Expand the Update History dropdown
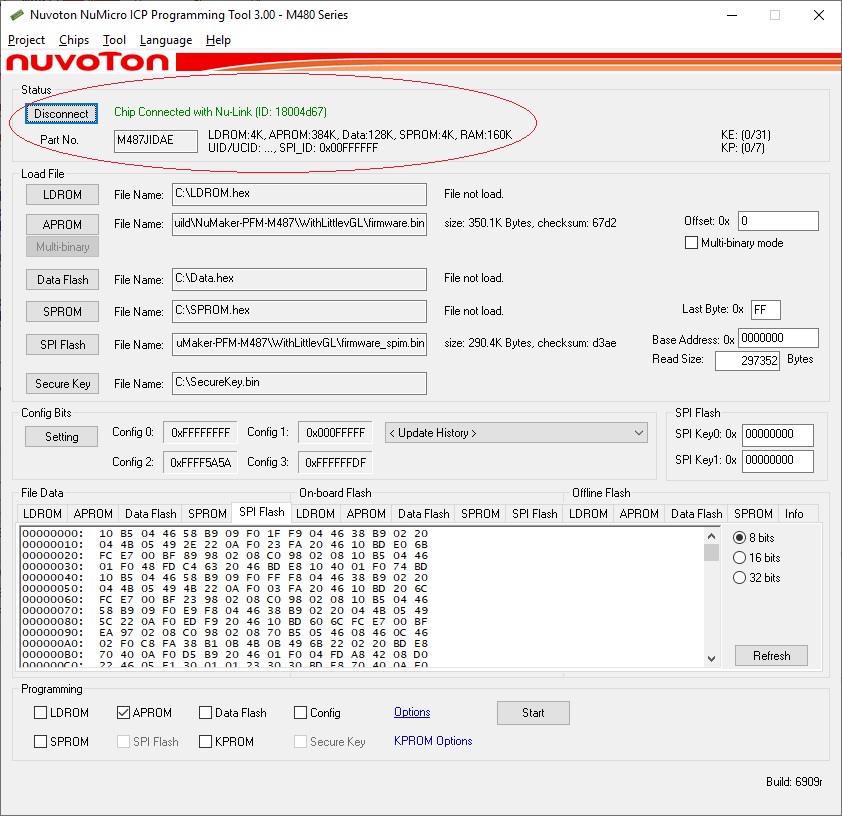 (x=516, y=433)
